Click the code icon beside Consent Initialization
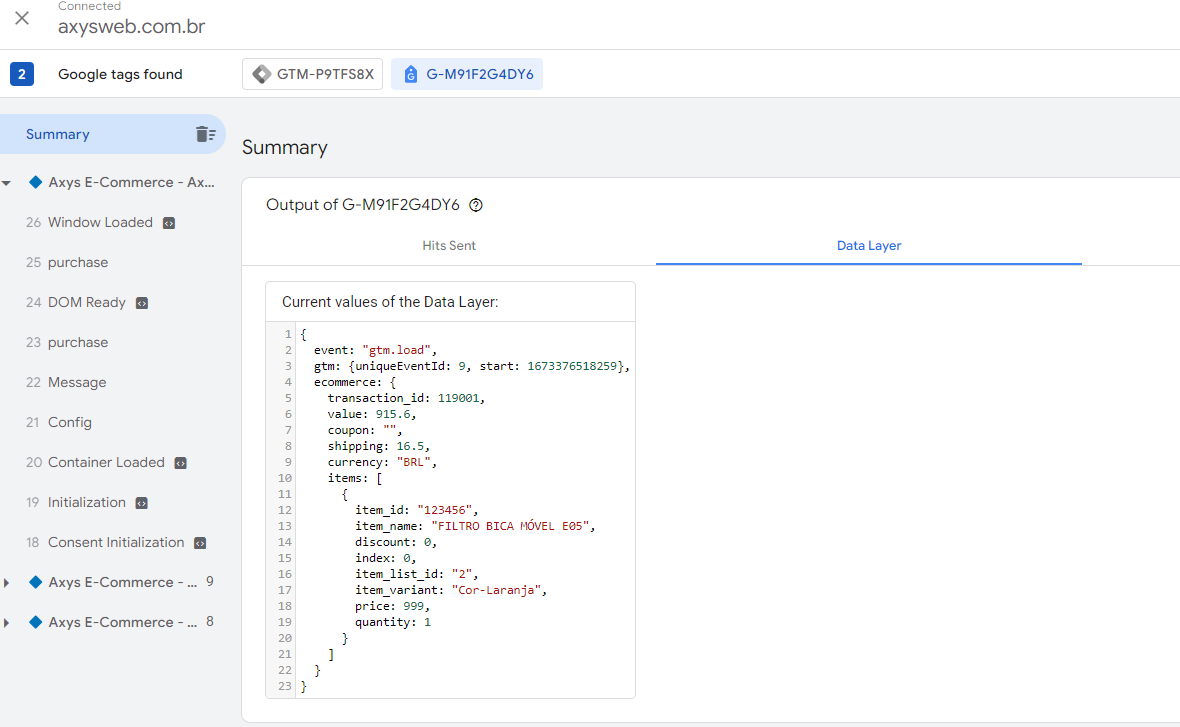The width and height of the screenshot is (1180, 727). (200, 543)
